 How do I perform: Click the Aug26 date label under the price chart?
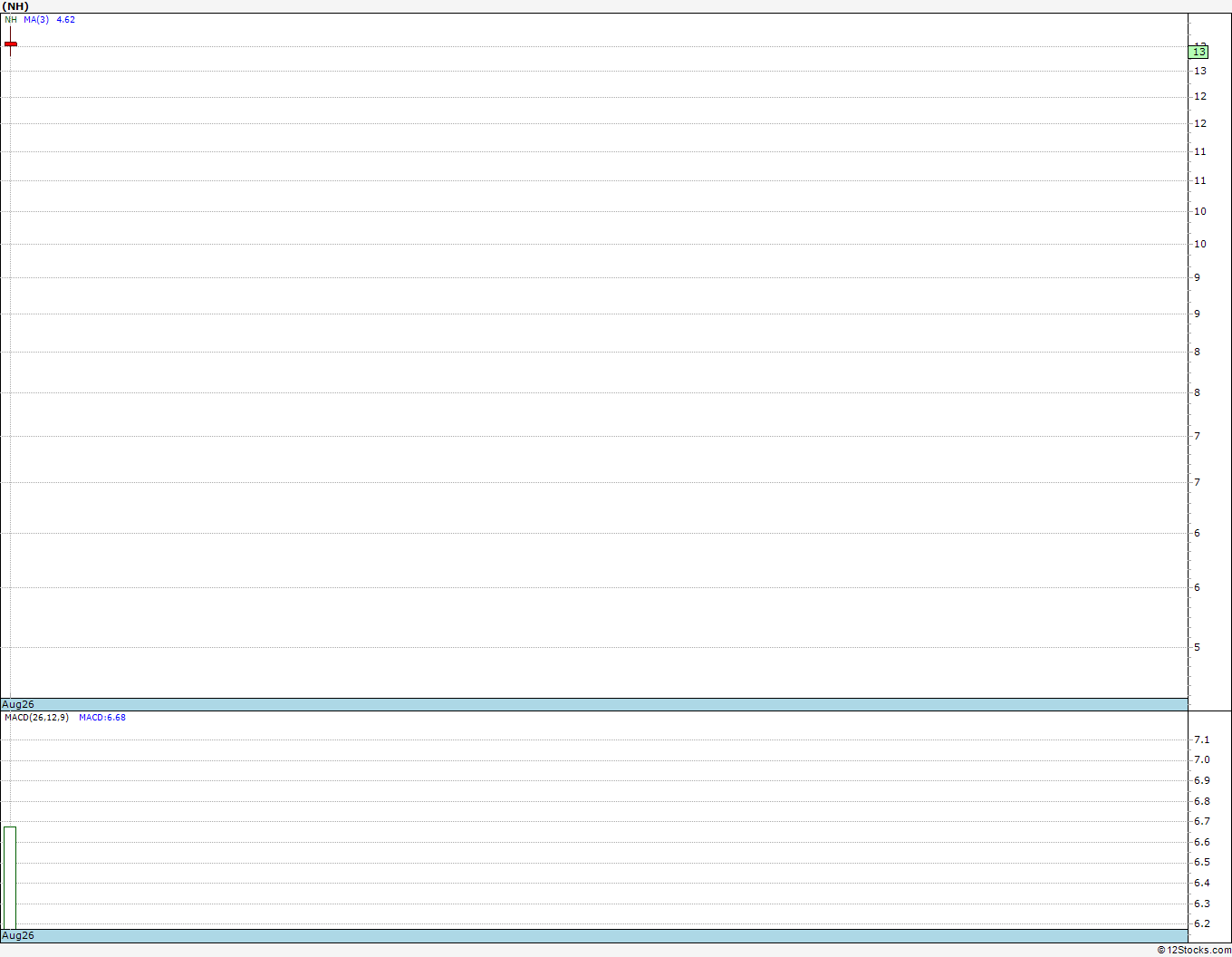point(18,704)
